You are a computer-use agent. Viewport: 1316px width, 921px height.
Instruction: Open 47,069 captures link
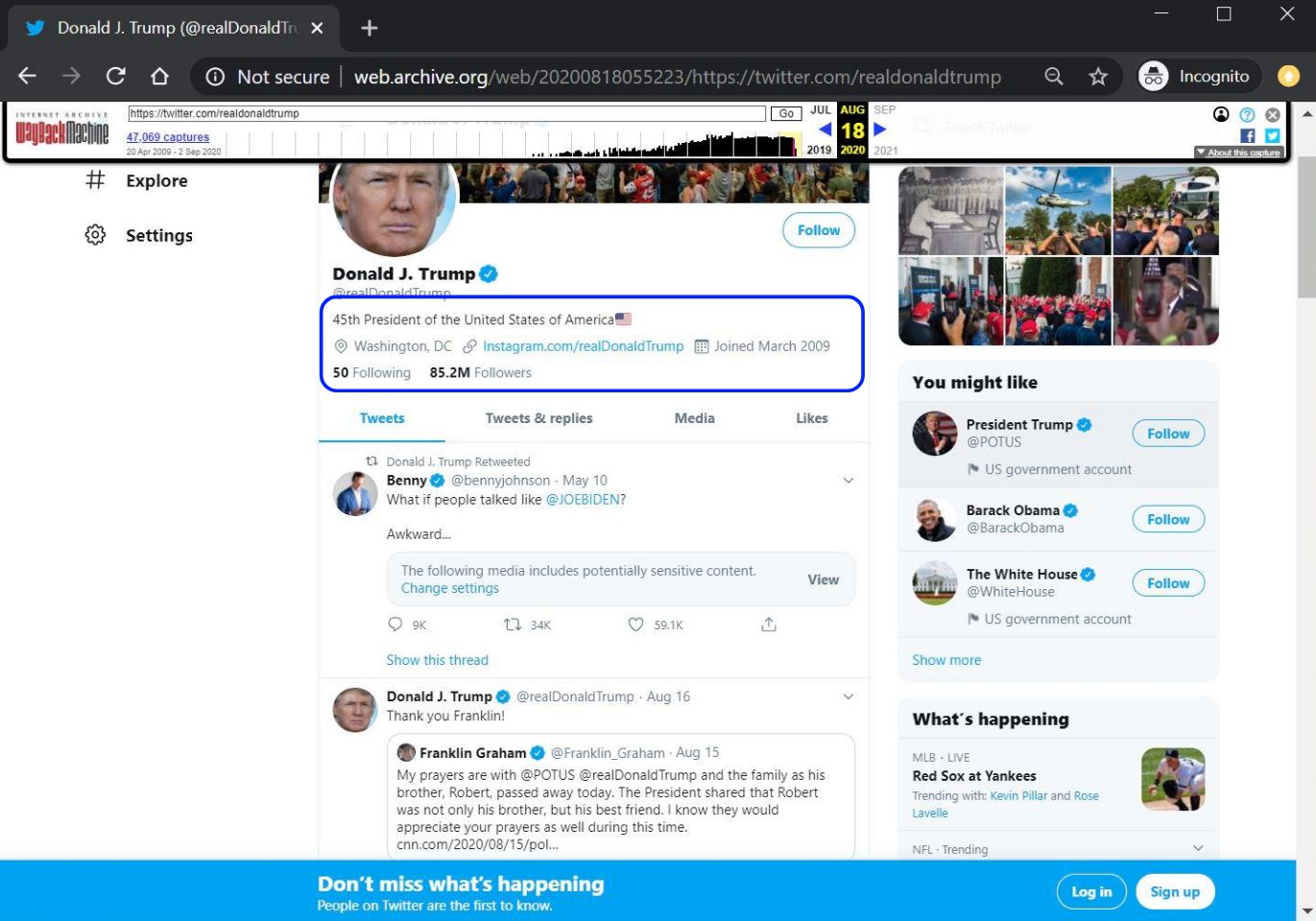[x=168, y=137]
